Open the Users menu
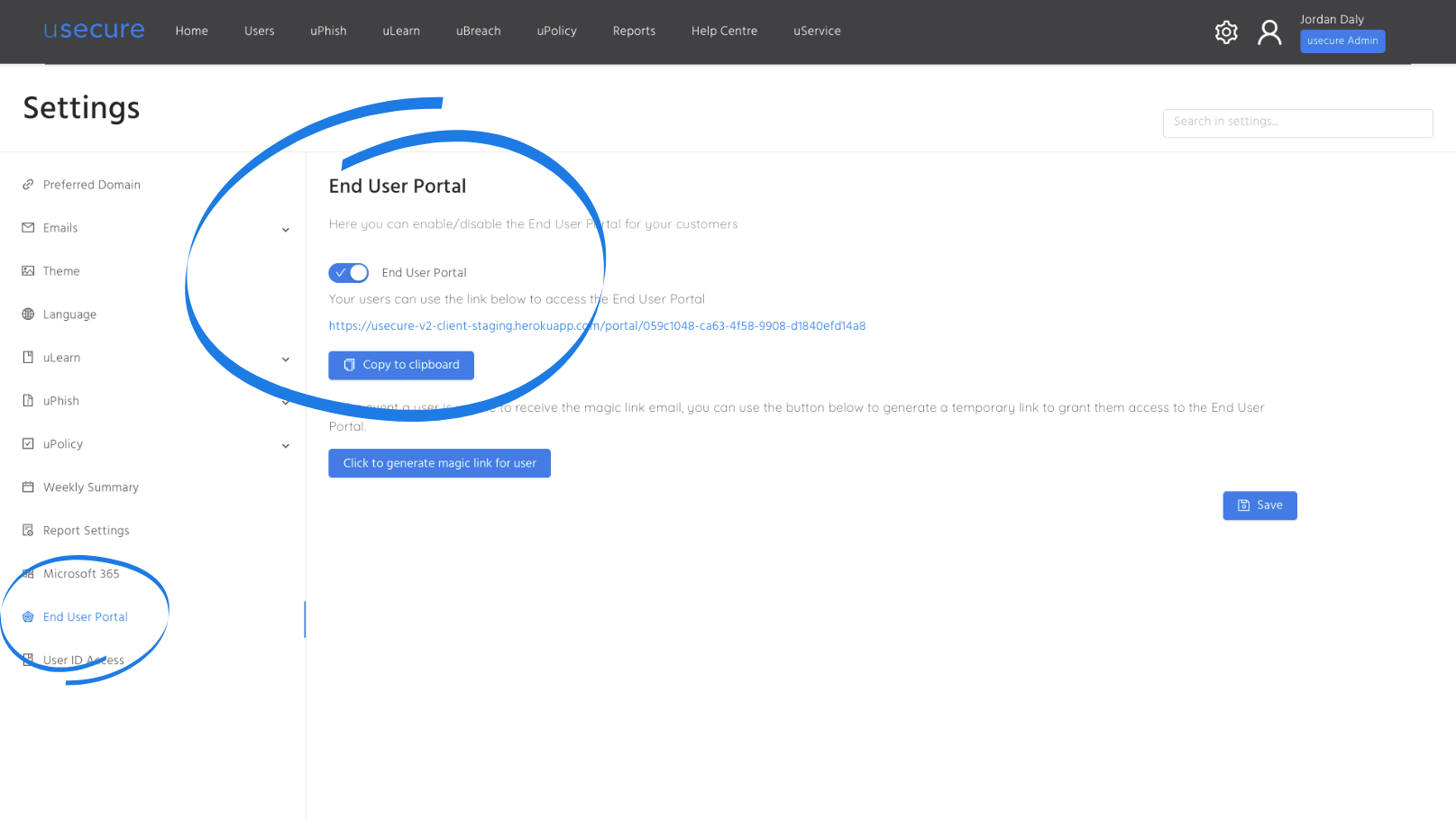This screenshot has height=820, width=1456. 260,31
